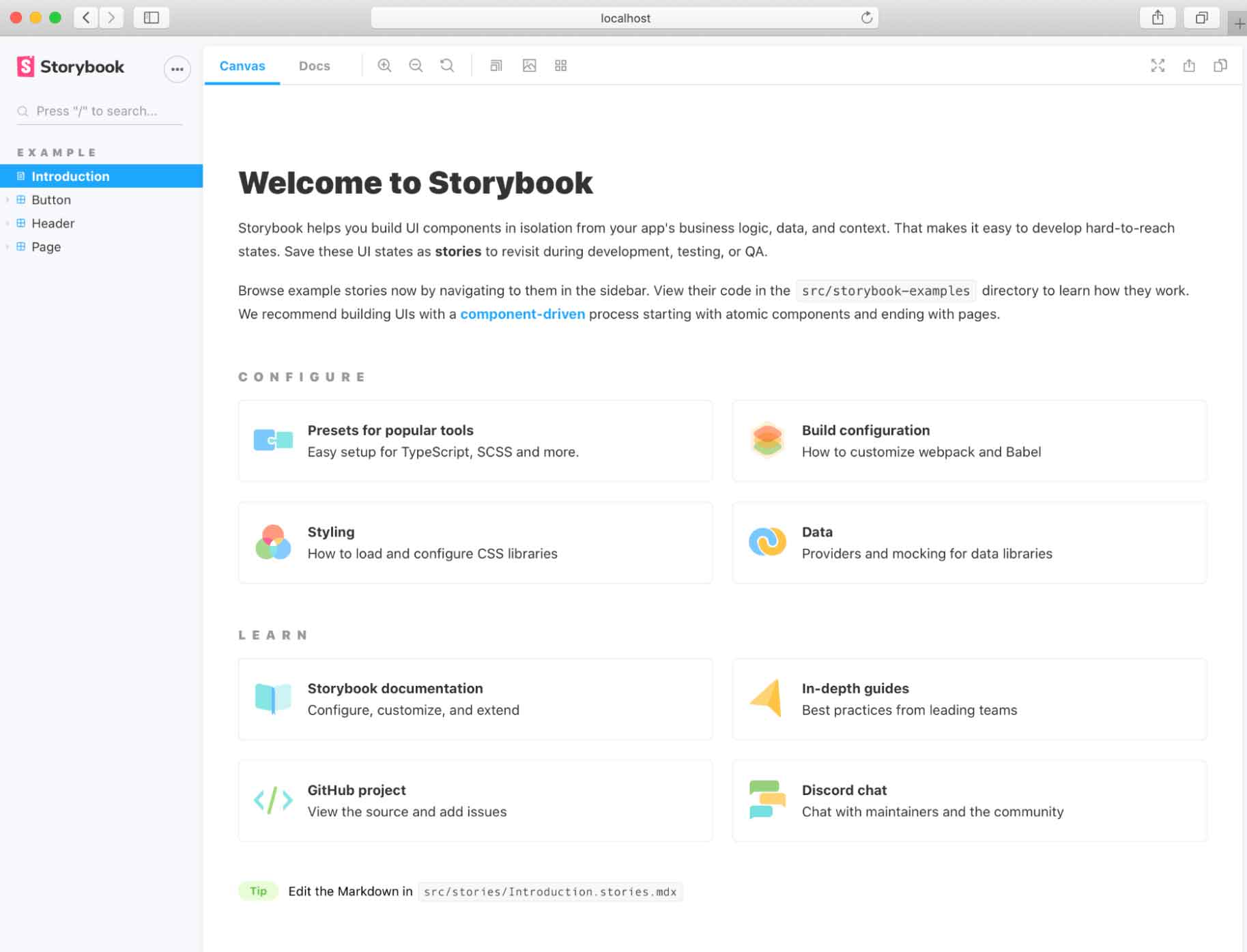The width and height of the screenshot is (1247, 952).
Task: Show Safari tab overview
Action: click(x=1201, y=18)
